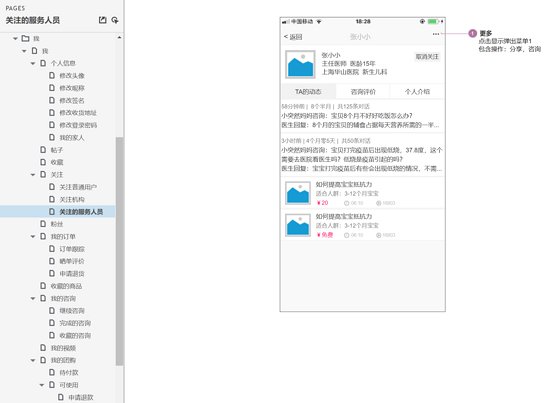The height and width of the screenshot is (403, 550).
Task: Collapse the 我的咨询 tree node
Action: 33,298
